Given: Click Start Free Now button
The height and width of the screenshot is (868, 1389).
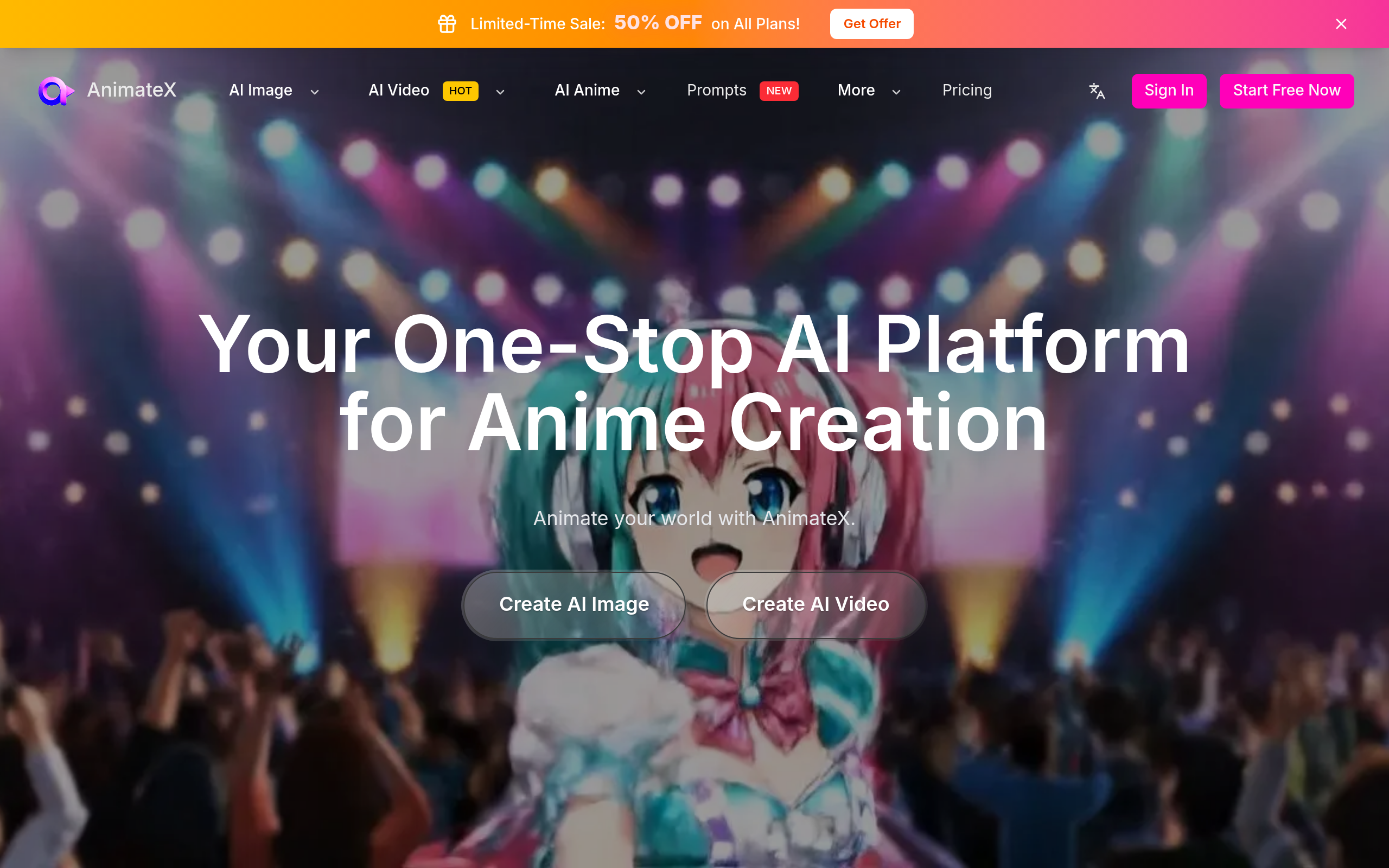Looking at the screenshot, I should click(1286, 91).
